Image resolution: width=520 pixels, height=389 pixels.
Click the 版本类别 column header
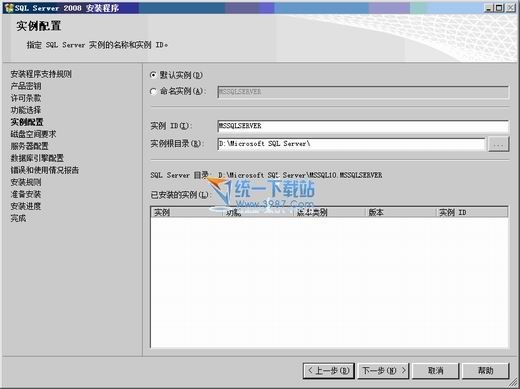tap(330, 212)
